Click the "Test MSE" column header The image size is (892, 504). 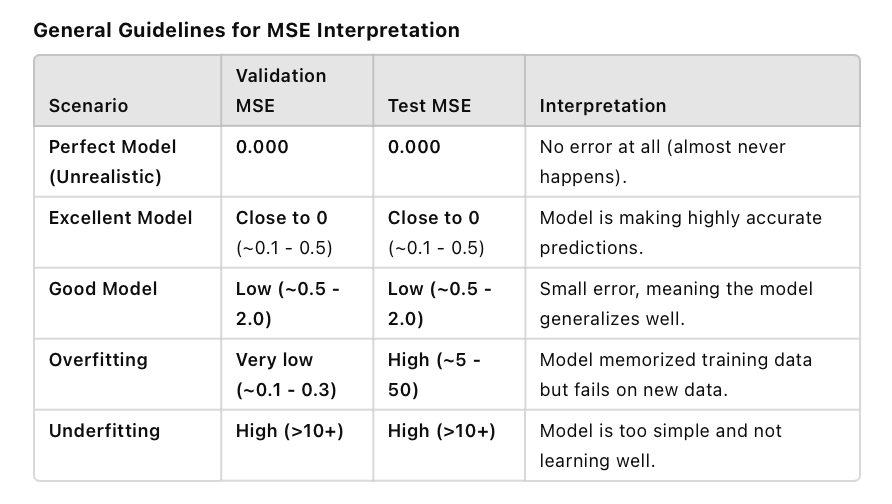pos(429,105)
